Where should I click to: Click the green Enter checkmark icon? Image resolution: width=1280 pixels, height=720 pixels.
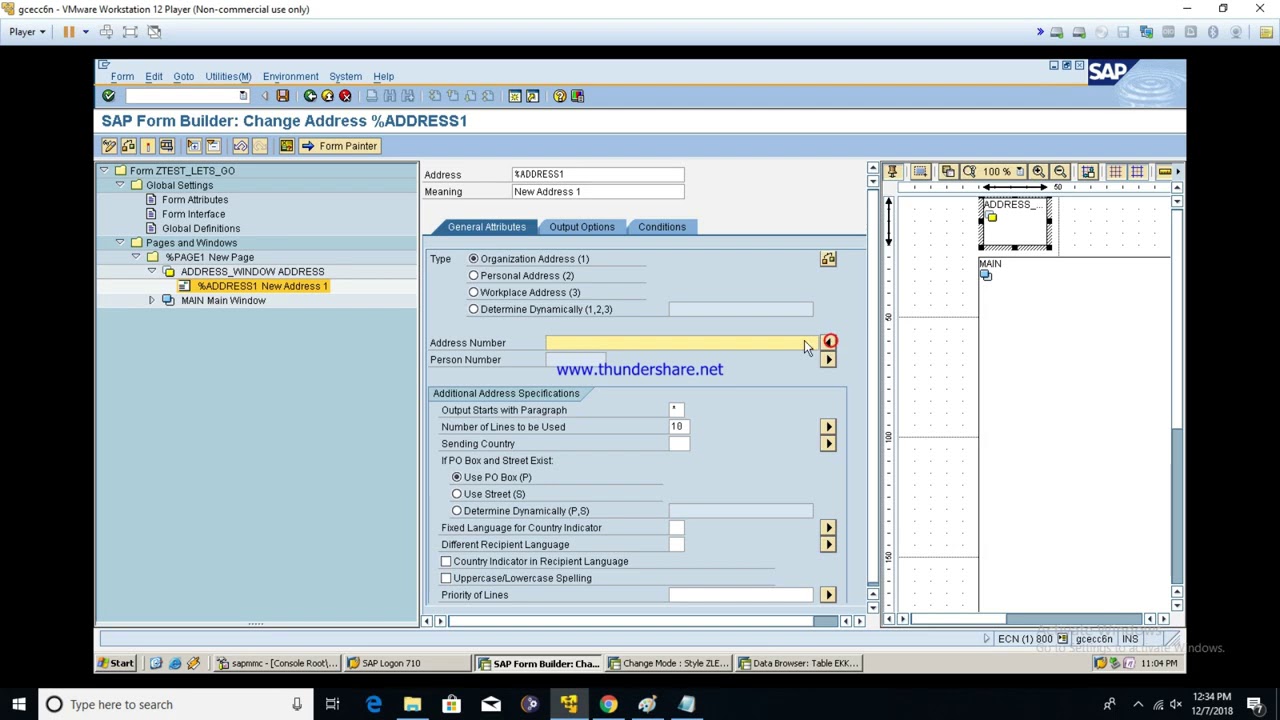[x=108, y=96]
